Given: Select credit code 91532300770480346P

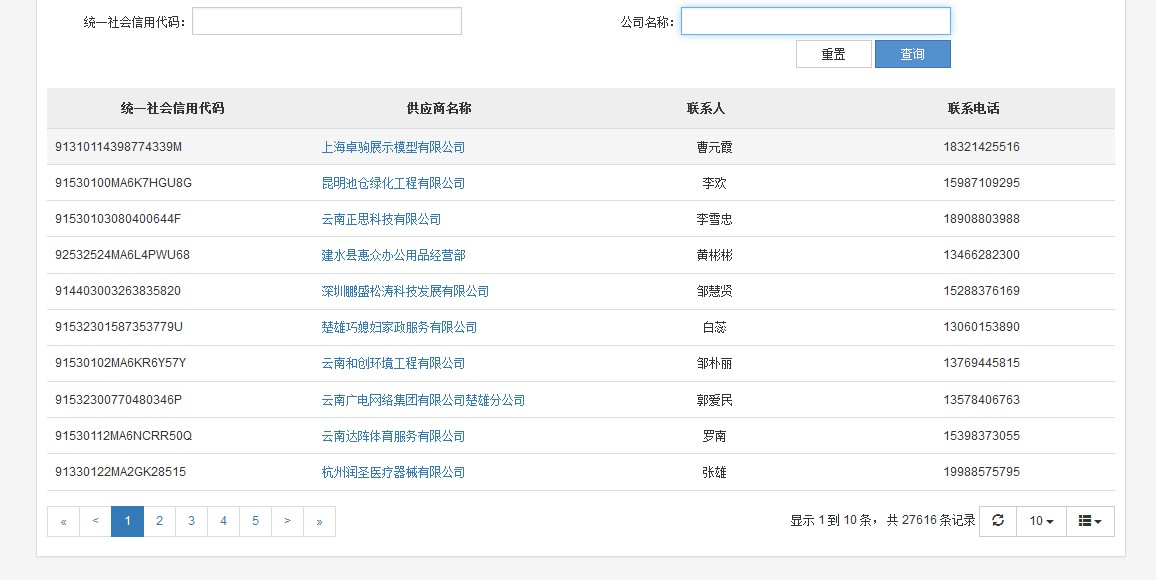Looking at the screenshot, I should (118, 399).
